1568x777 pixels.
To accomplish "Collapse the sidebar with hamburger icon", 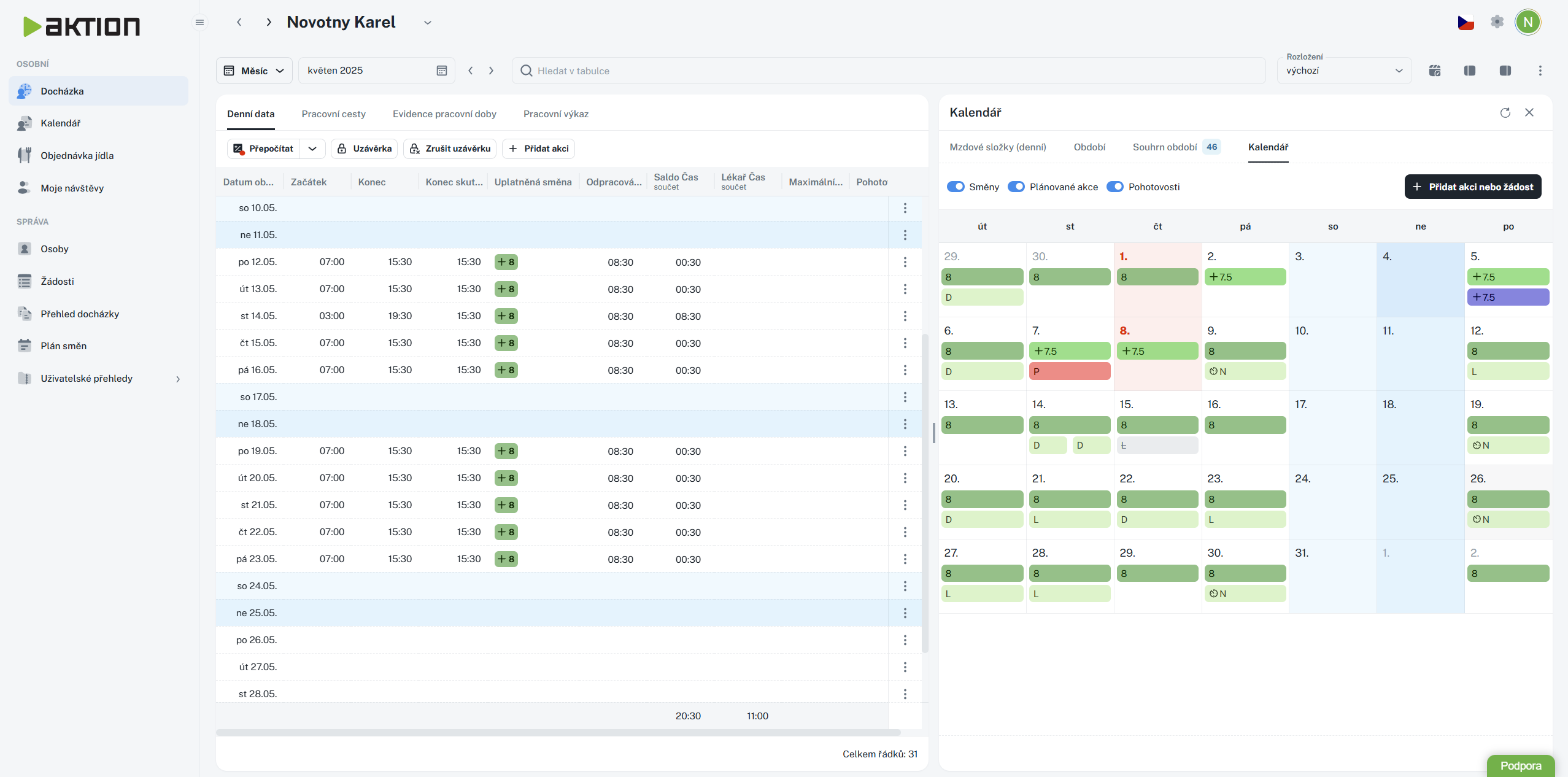I will tap(199, 23).
